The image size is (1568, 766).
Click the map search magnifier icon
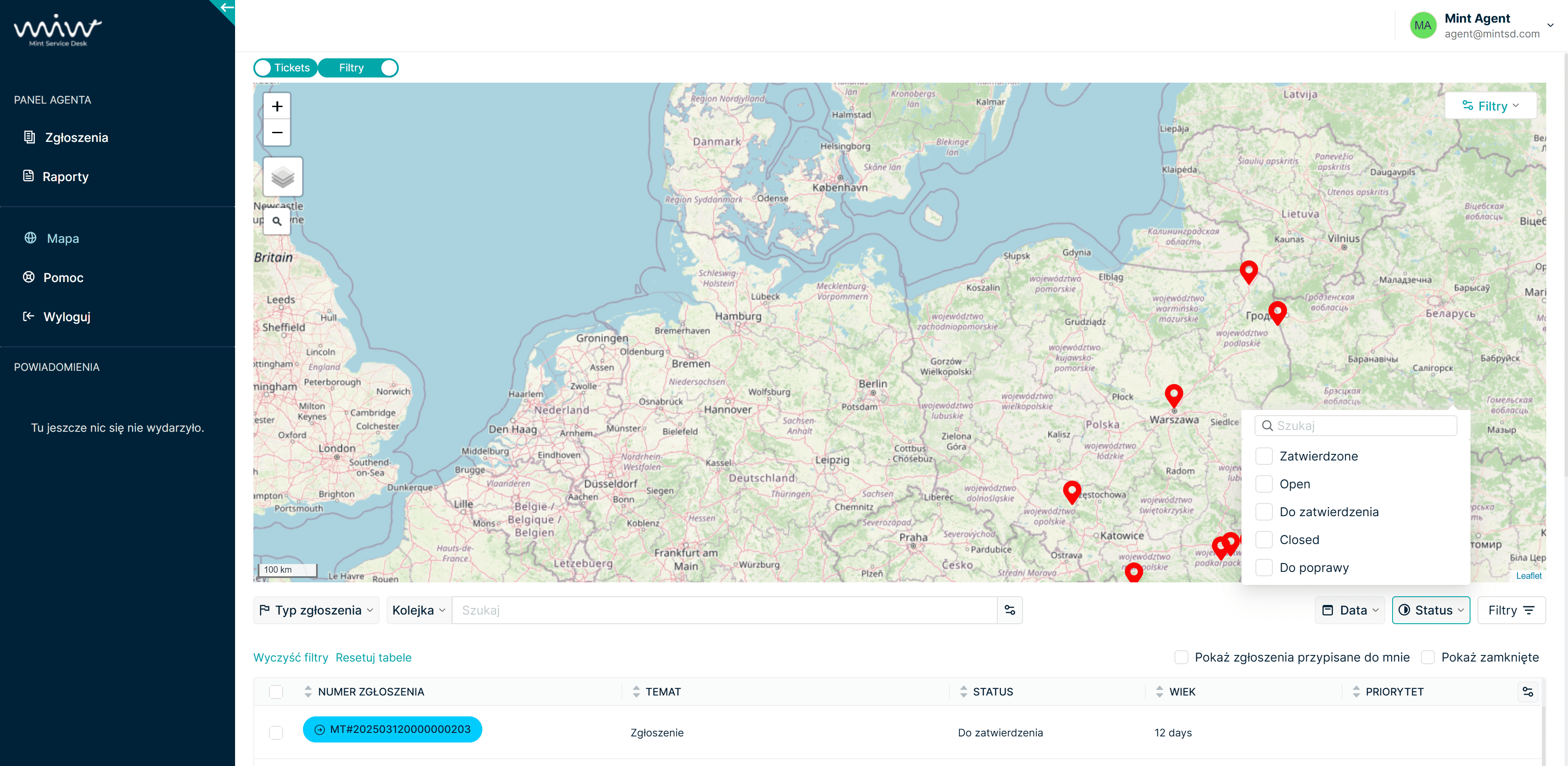click(x=277, y=222)
